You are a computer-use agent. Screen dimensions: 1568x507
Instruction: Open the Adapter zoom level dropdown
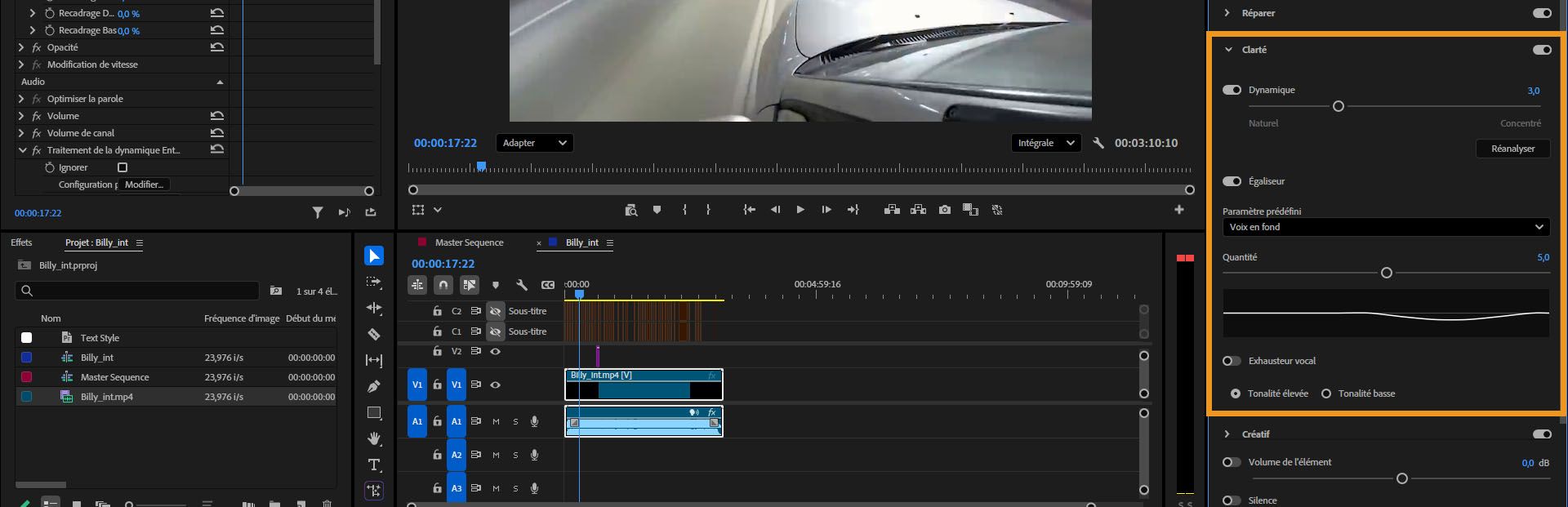(534, 143)
